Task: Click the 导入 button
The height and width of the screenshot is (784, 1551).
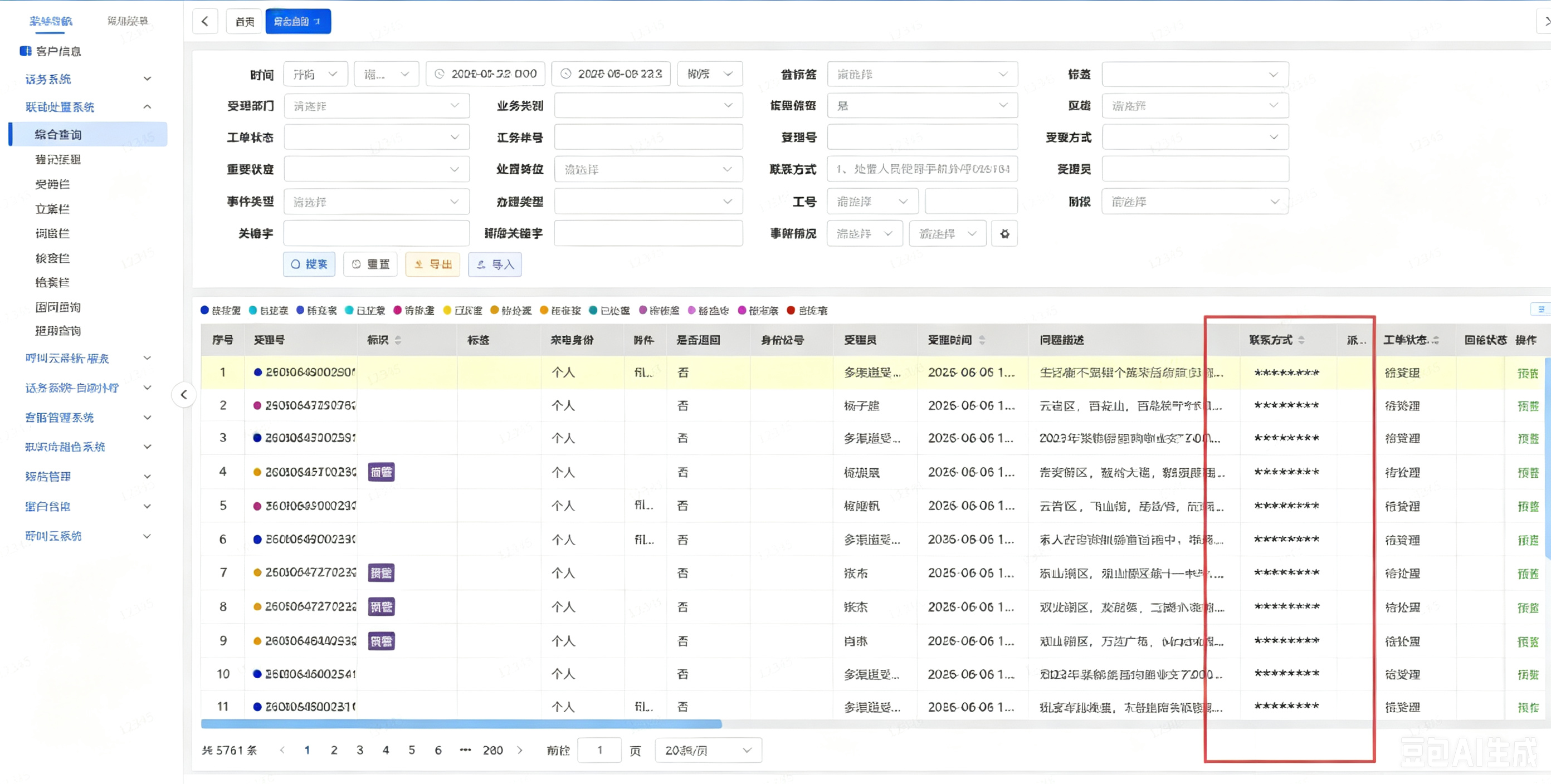Action: [495, 264]
